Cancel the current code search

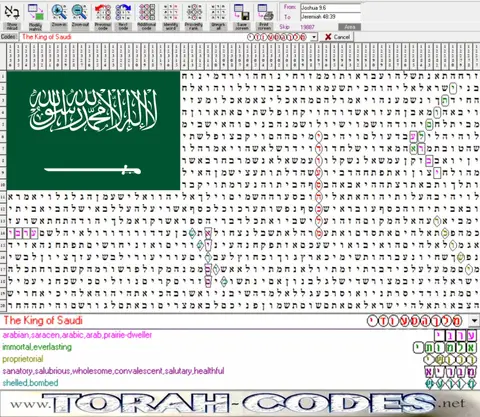336,37
